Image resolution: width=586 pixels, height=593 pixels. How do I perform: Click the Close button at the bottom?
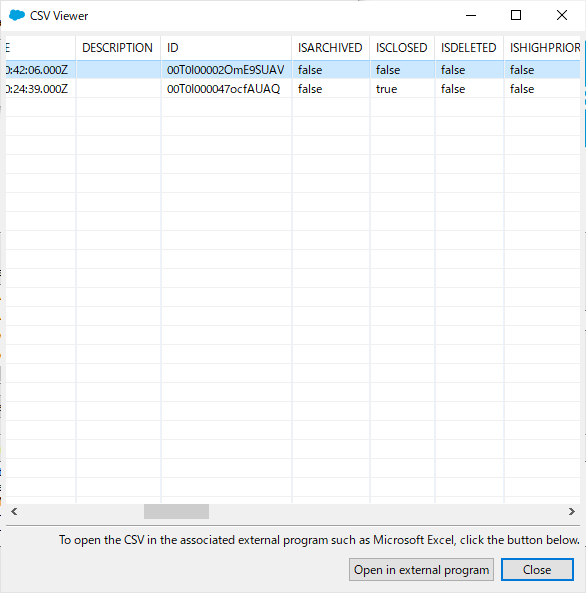537,570
